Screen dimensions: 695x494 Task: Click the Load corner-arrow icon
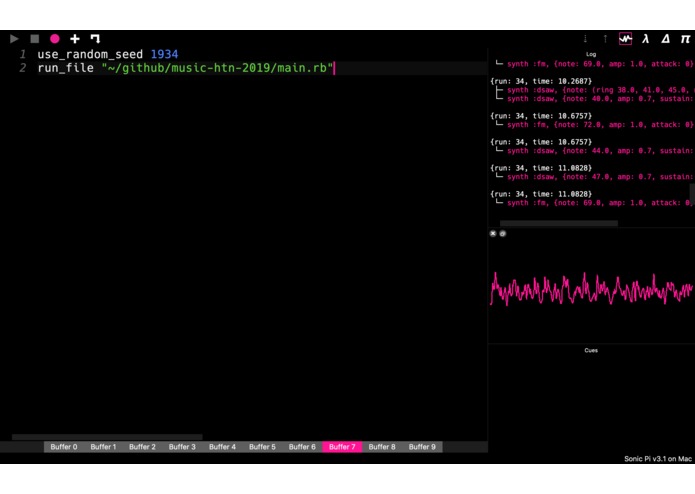point(95,39)
